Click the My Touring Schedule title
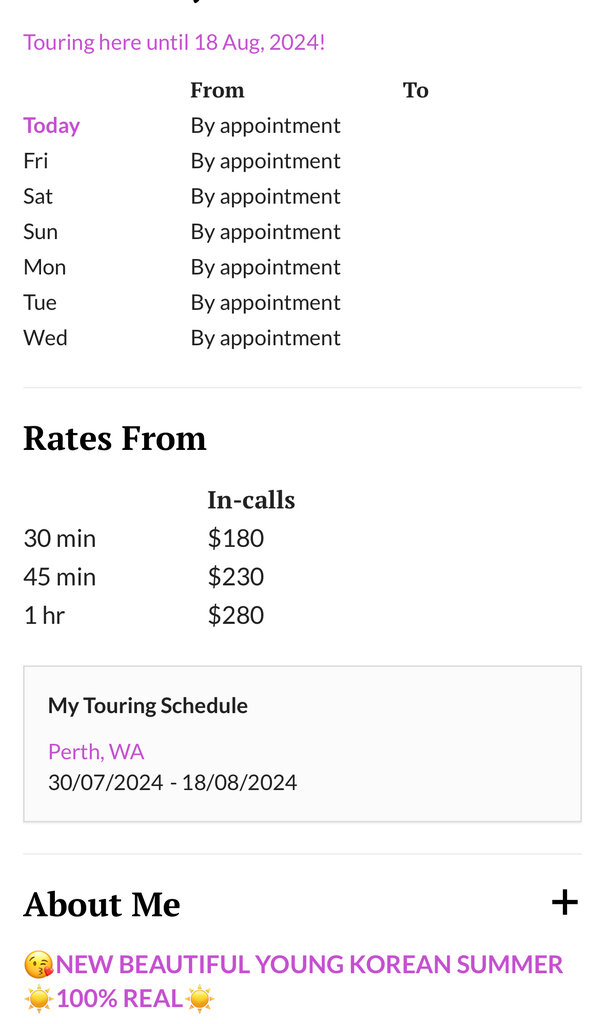Image resolution: width=605 pixels, height=1024 pixels. pos(148,705)
